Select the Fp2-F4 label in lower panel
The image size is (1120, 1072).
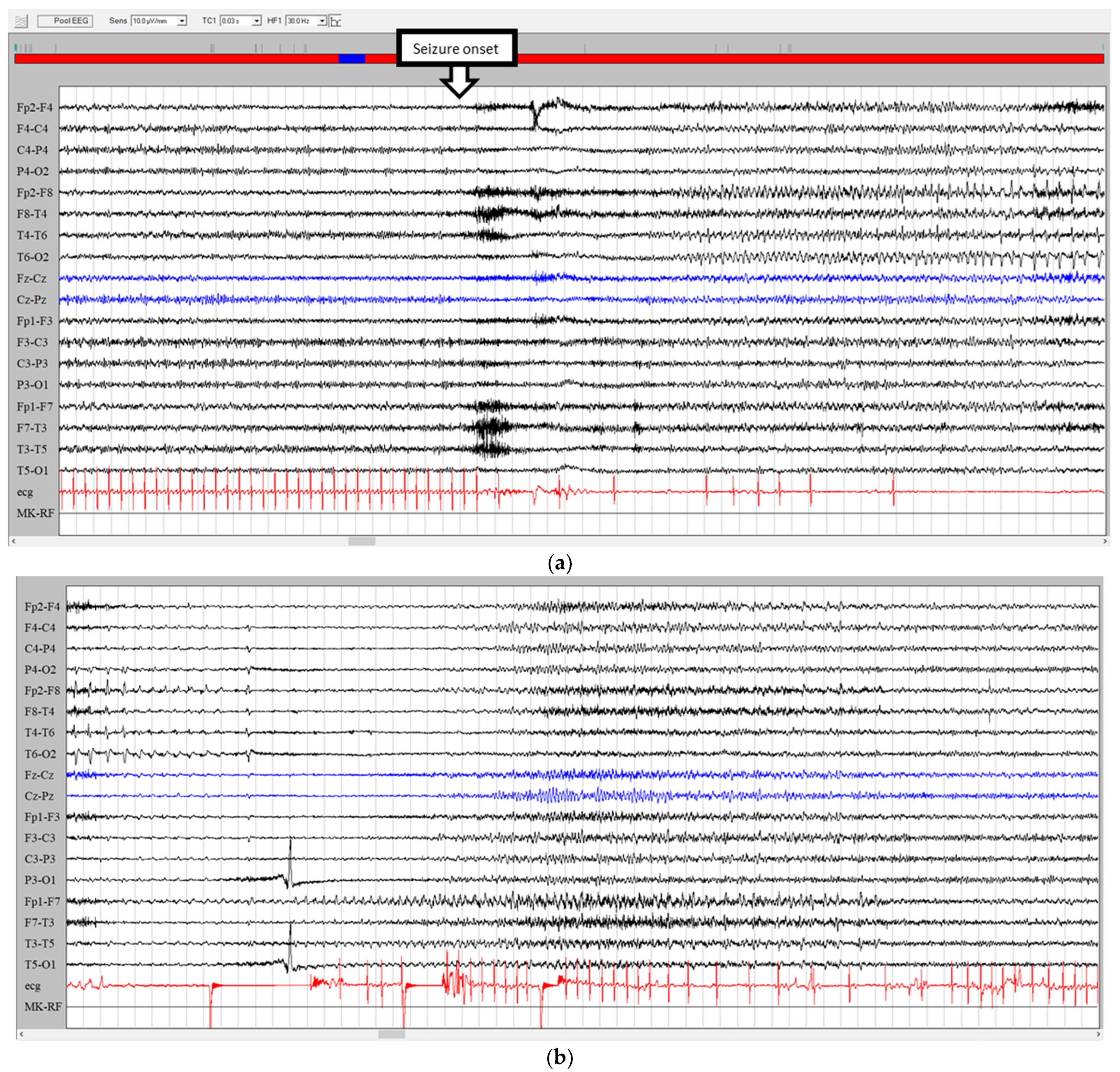click(x=42, y=607)
